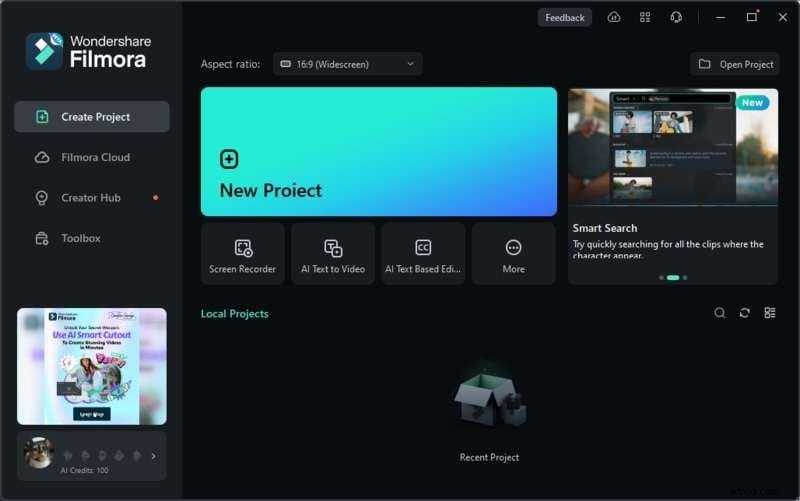The width and height of the screenshot is (800, 501).
Task: Expand the More tools options
Action: [513, 254]
